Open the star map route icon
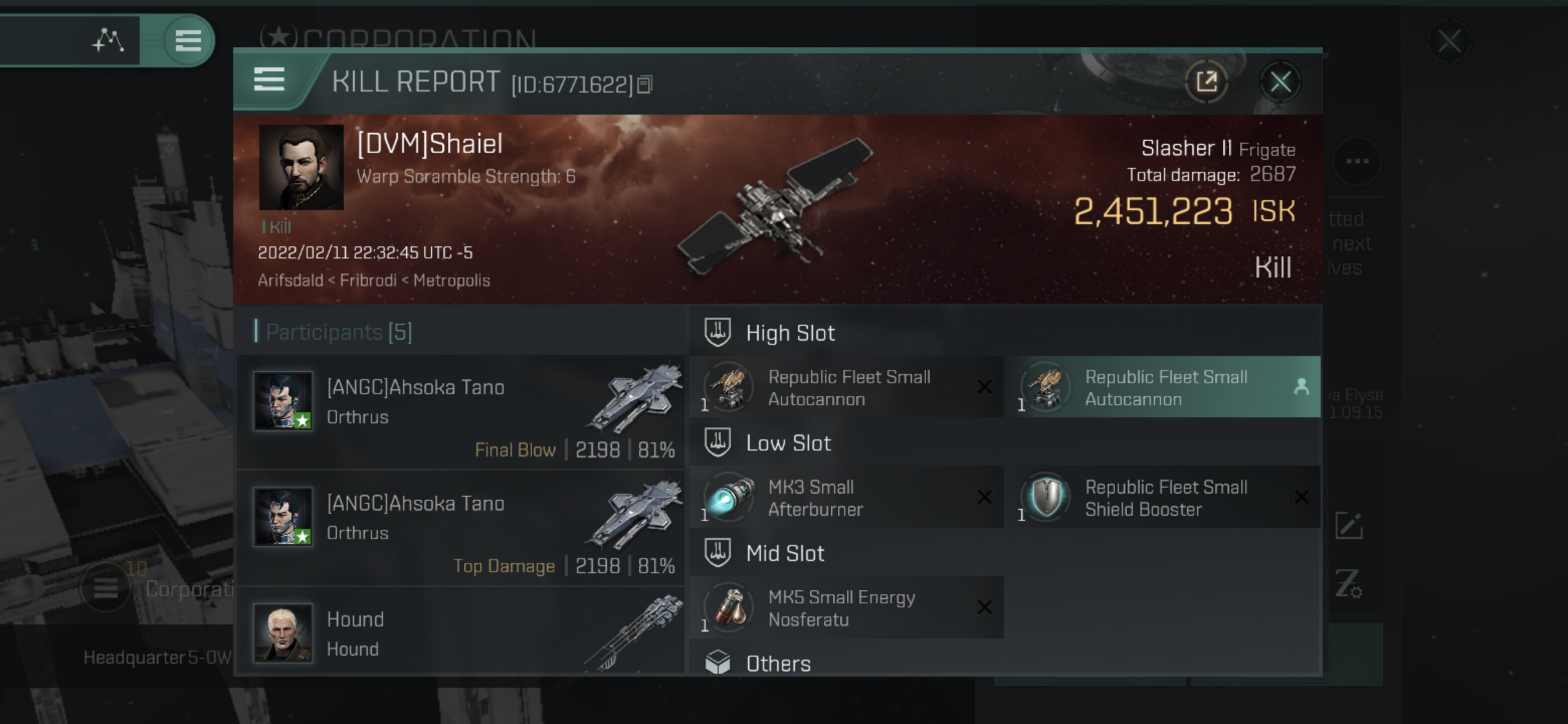The image size is (1568, 724). coord(109,40)
